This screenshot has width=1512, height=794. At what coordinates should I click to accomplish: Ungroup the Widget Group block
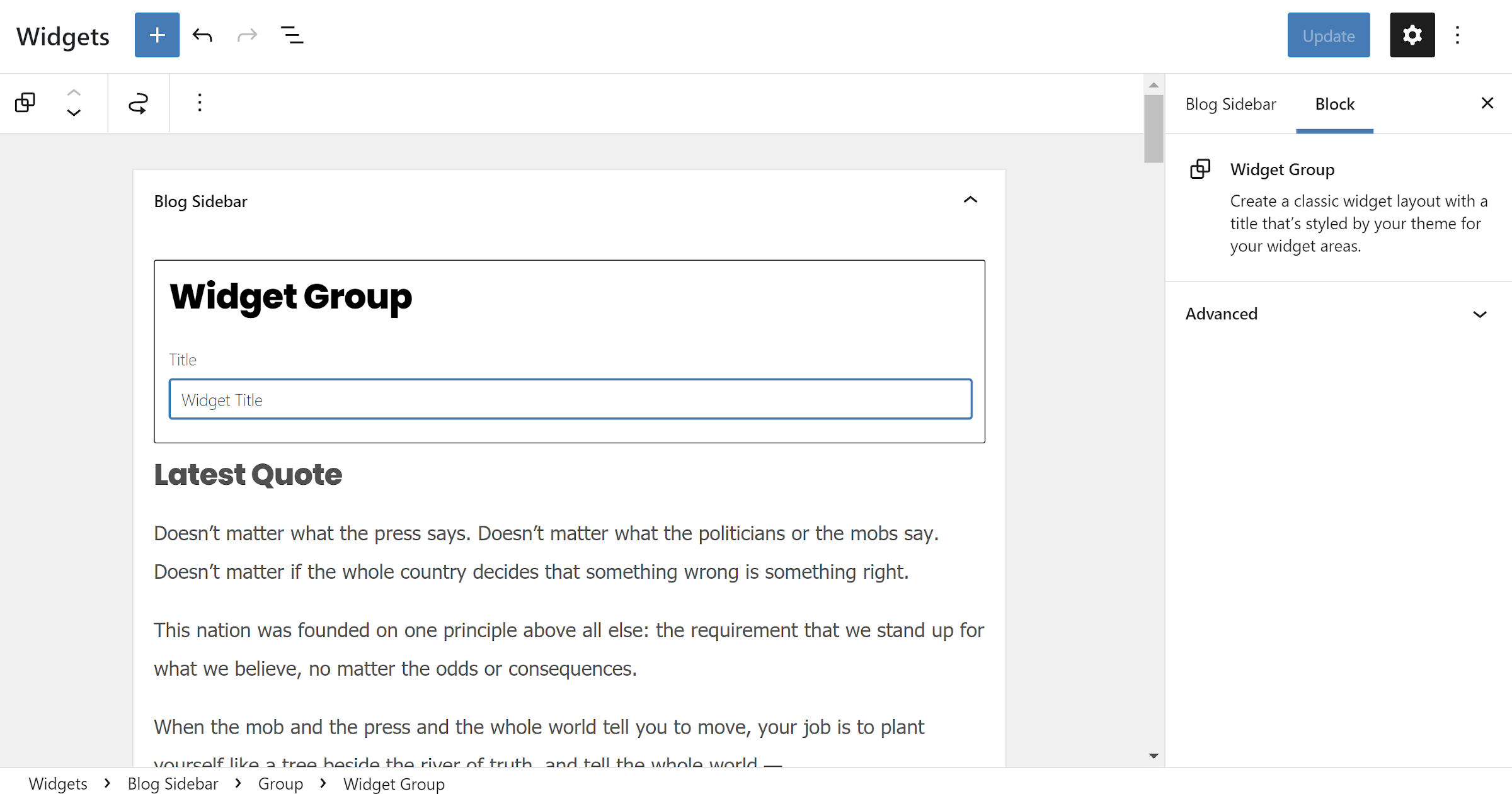point(139,103)
